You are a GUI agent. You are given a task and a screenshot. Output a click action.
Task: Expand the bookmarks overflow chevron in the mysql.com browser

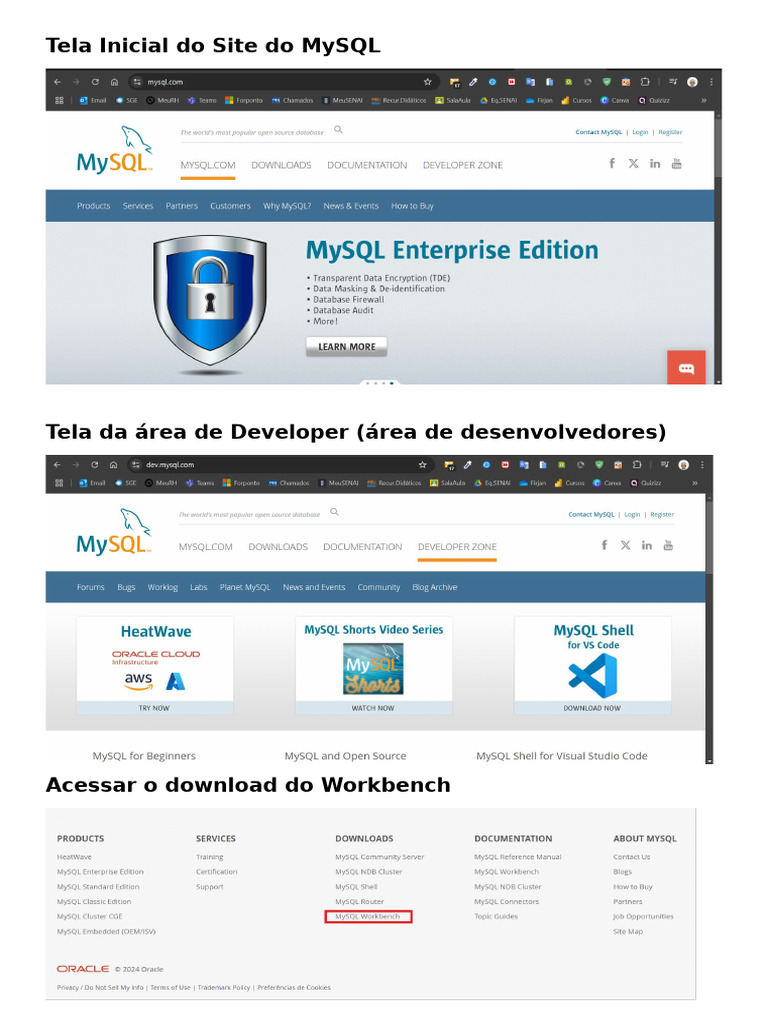point(703,101)
